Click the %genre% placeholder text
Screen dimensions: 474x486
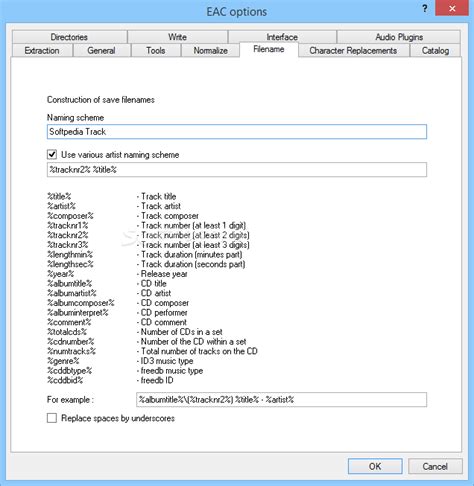[63, 361]
